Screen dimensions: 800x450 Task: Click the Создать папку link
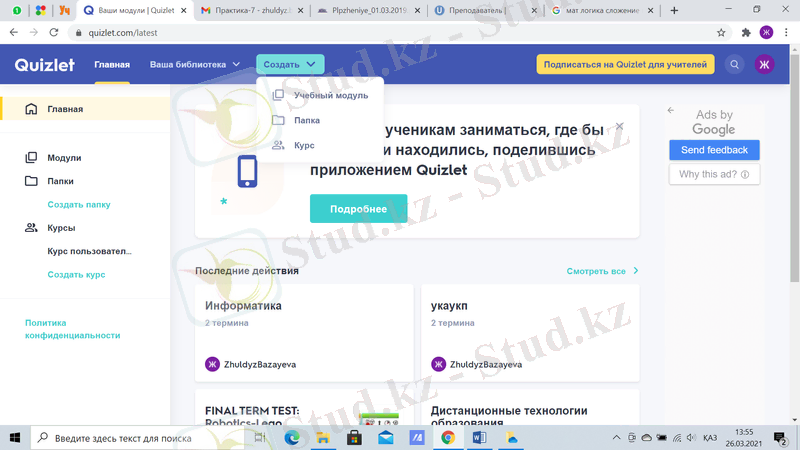tap(79, 205)
